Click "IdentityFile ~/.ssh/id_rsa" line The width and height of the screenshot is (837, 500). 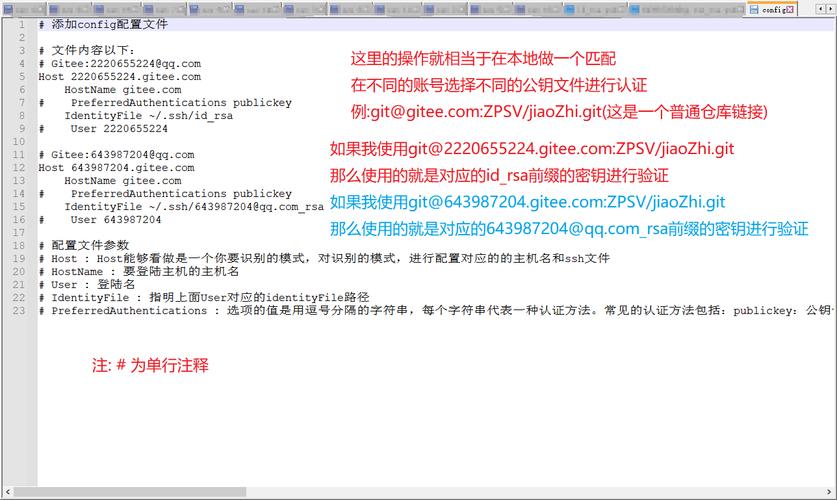pyautogui.click(x=148, y=116)
